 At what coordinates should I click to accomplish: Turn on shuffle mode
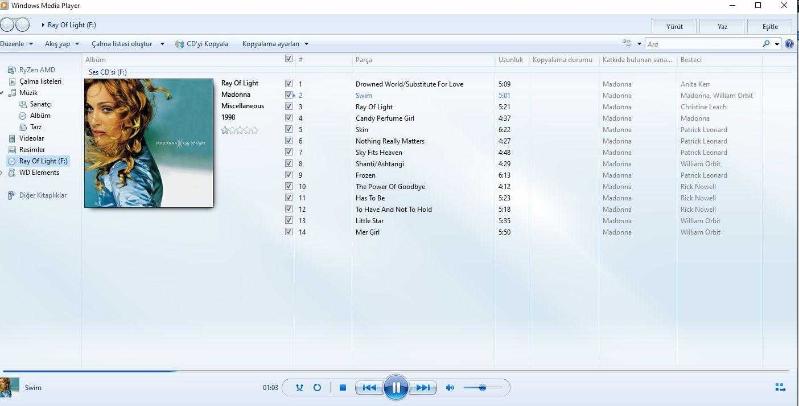[x=298, y=387]
